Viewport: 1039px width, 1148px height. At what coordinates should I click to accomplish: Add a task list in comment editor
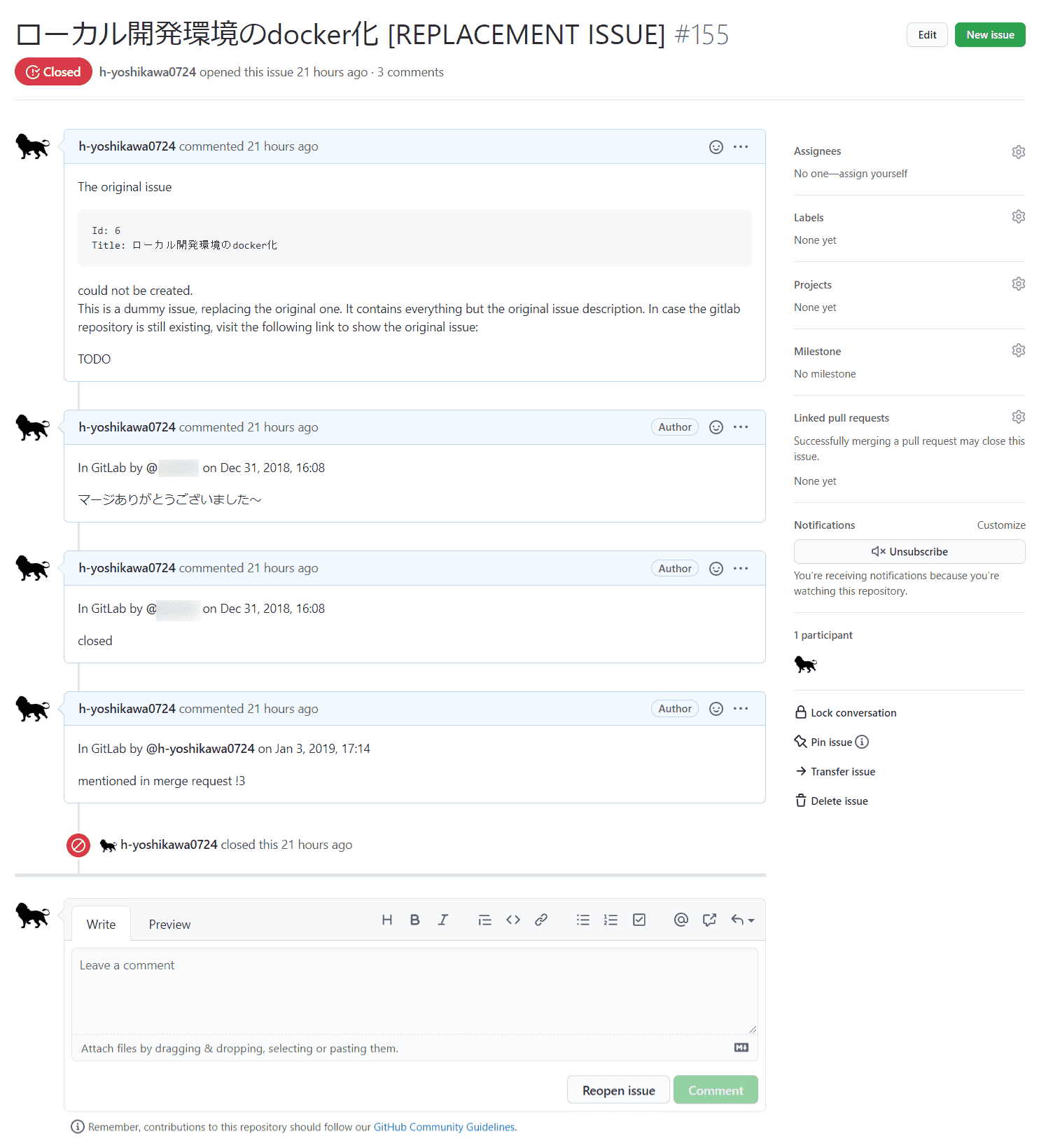click(639, 920)
